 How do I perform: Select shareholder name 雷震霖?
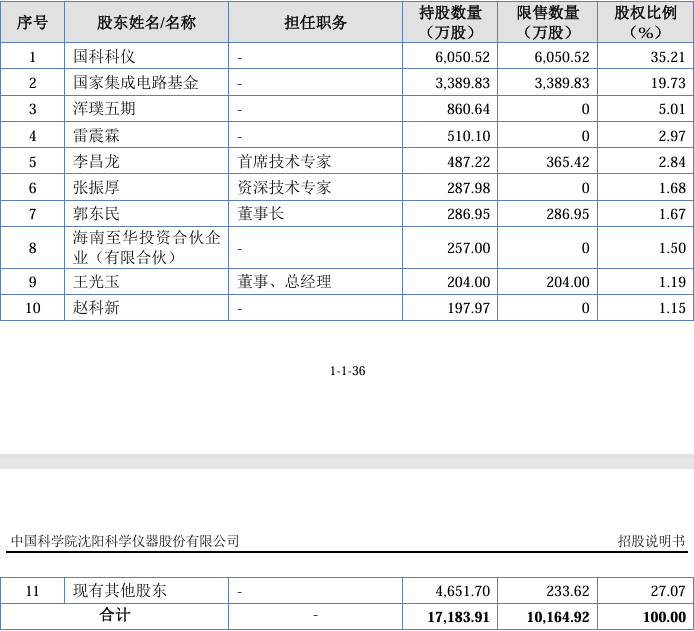[x=96, y=135]
